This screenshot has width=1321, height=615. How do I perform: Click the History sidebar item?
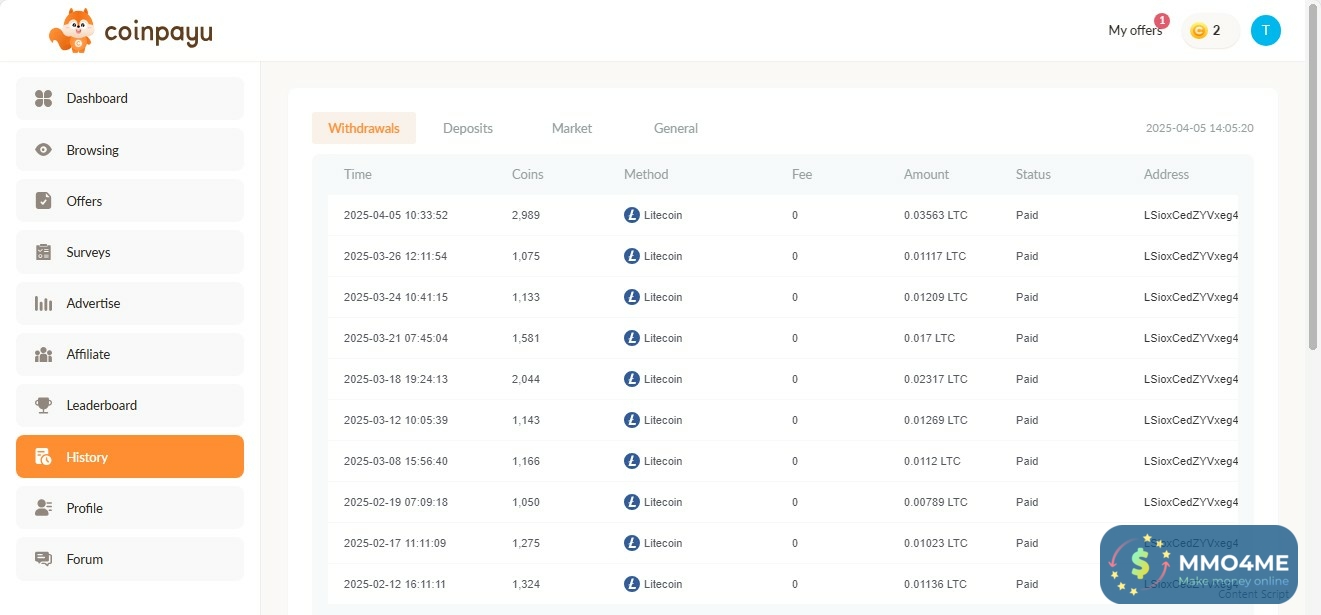[129, 457]
